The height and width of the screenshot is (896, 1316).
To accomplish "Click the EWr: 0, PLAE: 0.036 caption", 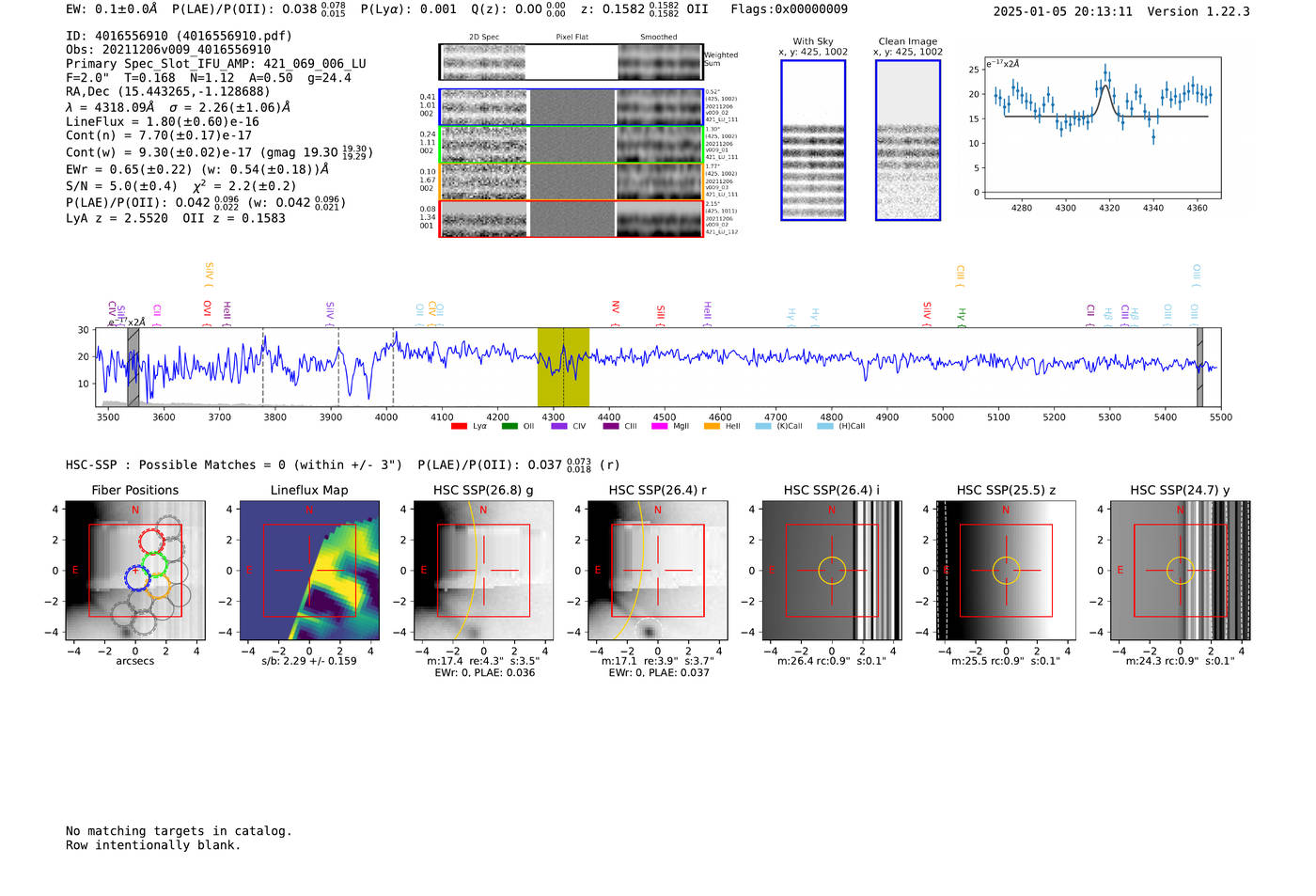I will coord(485,673).
